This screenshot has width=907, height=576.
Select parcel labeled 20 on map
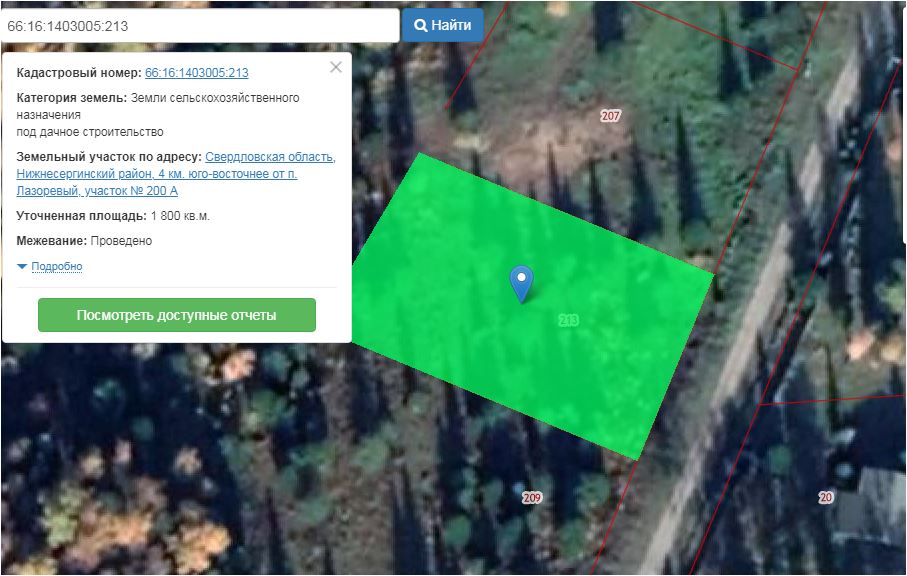point(826,497)
